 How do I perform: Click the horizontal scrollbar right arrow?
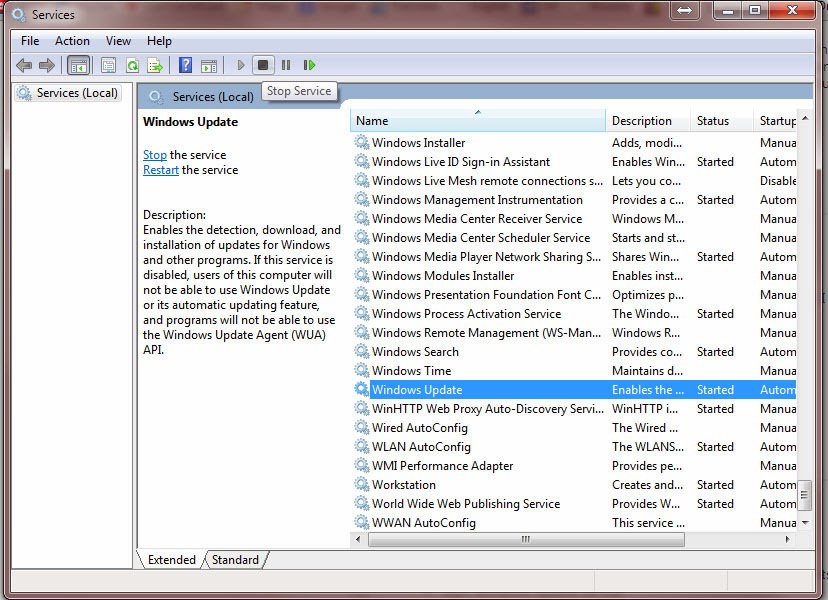787,539
